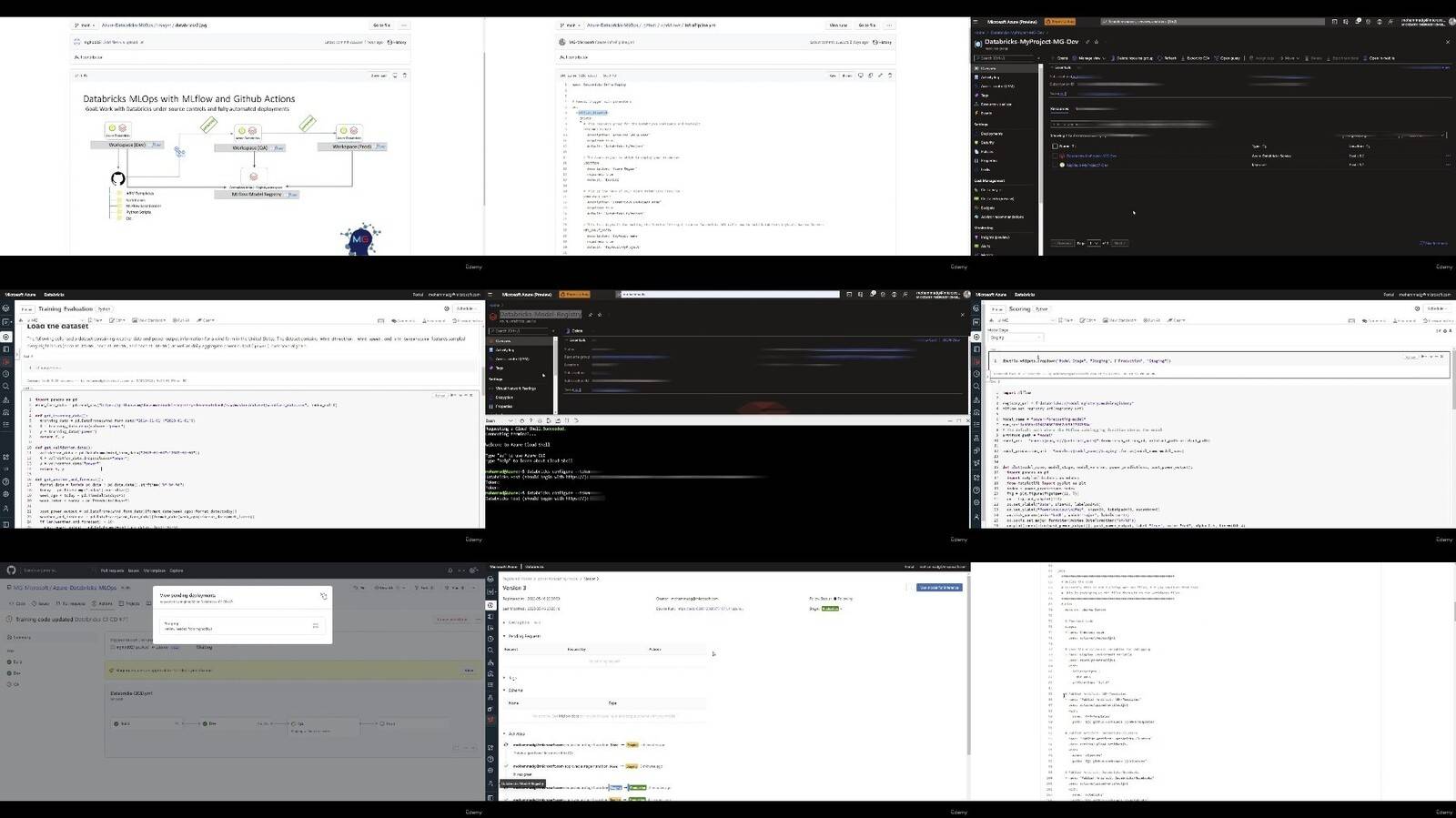Click Next in the resource list pagination
Viewport: 1456px width, 818px height.
[1119, 243]
